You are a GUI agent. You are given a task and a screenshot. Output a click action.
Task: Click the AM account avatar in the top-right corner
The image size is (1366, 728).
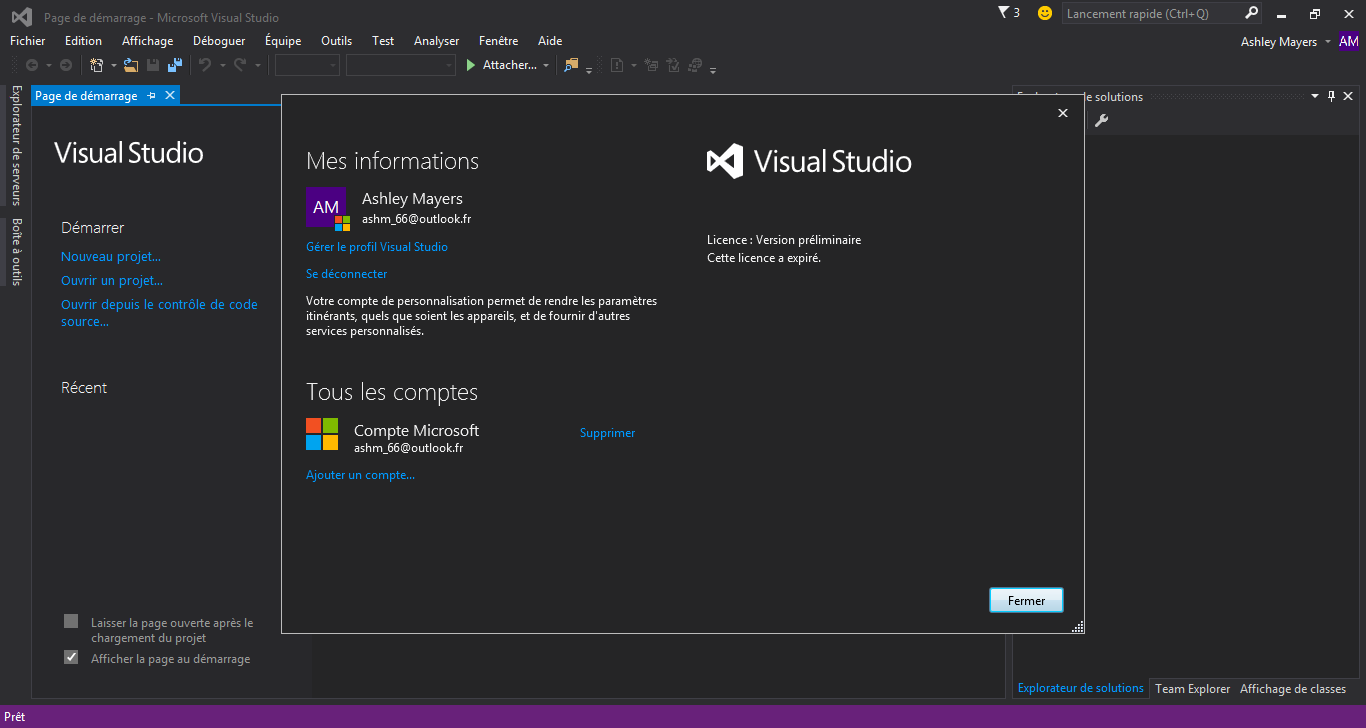point(1349,41)
